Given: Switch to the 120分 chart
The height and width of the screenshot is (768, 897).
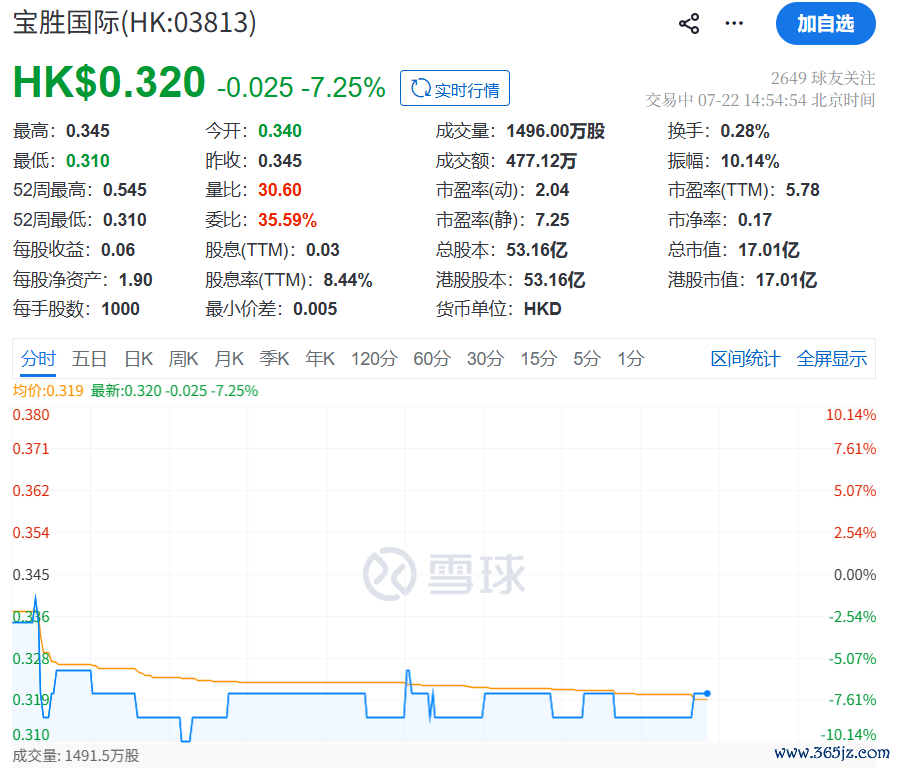Looking at the screenshot, I should point(374,359).
